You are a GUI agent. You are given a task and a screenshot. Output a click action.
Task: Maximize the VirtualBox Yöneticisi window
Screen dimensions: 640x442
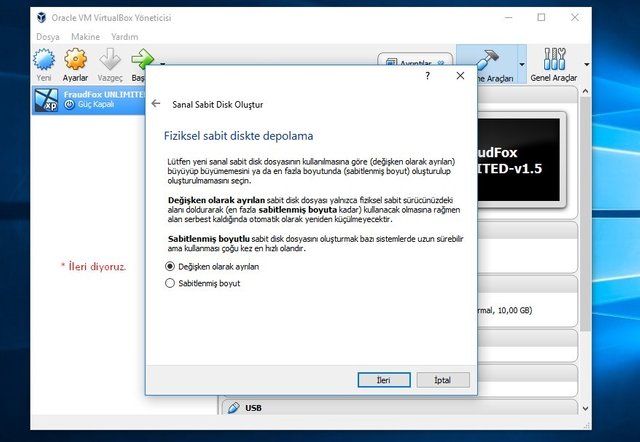(541, 17)
